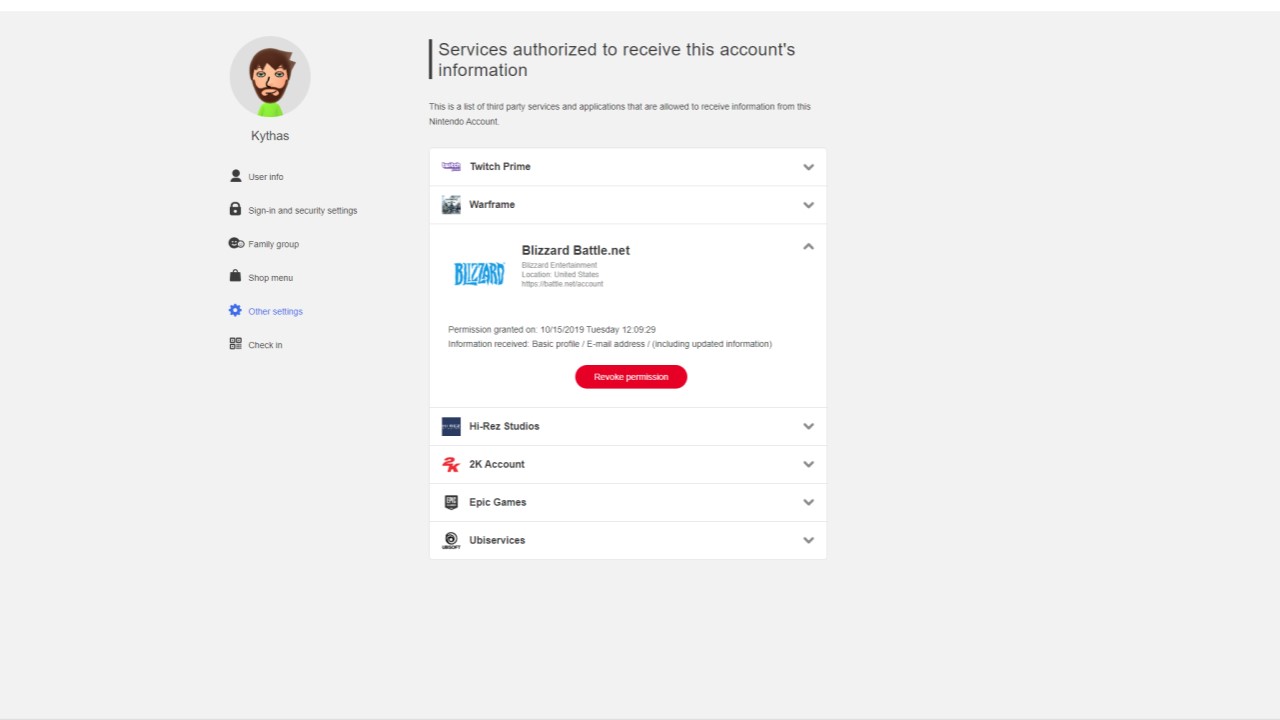Click the Blizzard logo image

[x=479, y=274]
